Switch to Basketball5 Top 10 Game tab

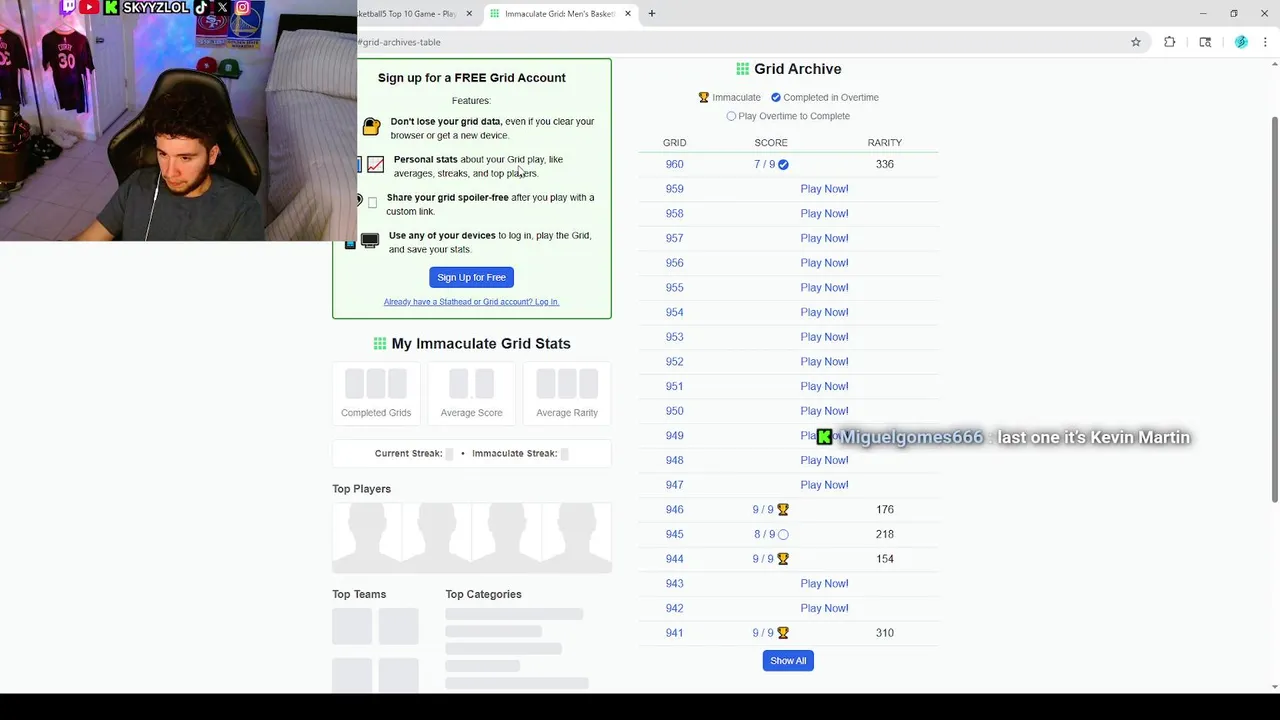[x=408, y=14]
